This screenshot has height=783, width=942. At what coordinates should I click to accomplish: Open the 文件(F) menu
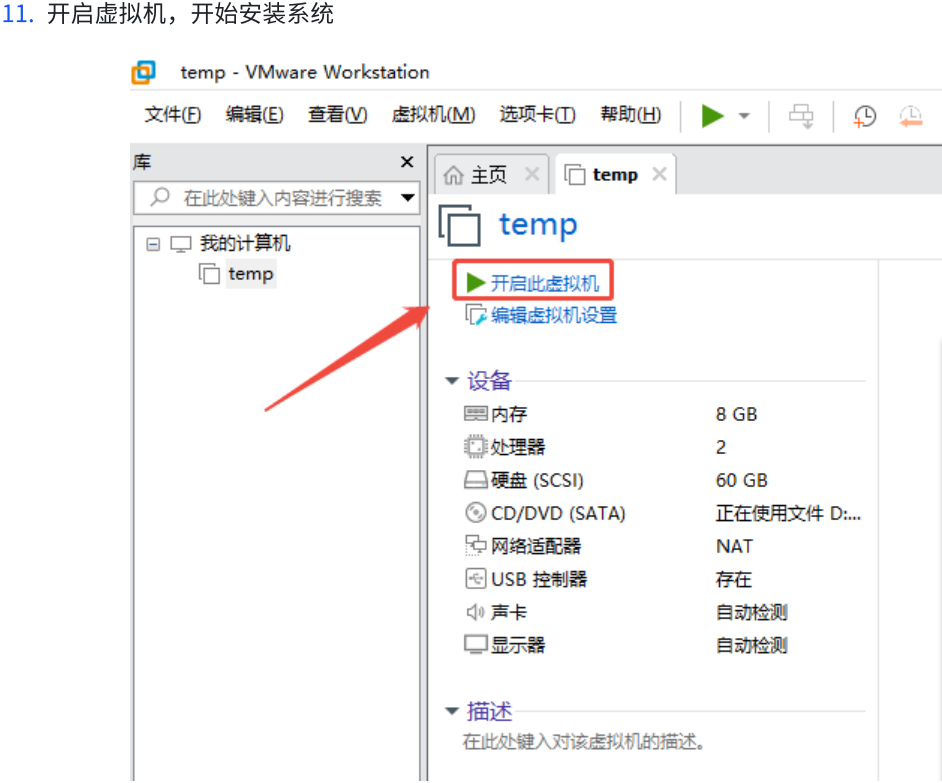tap(172, 114)
